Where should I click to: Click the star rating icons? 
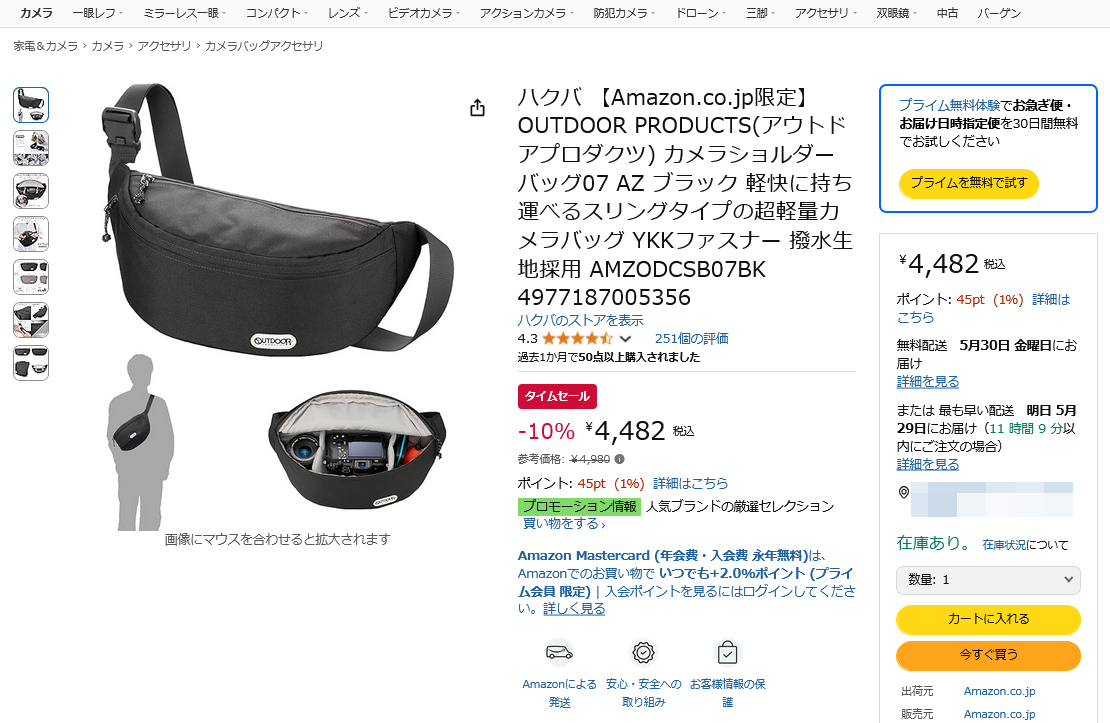[577, 338]
